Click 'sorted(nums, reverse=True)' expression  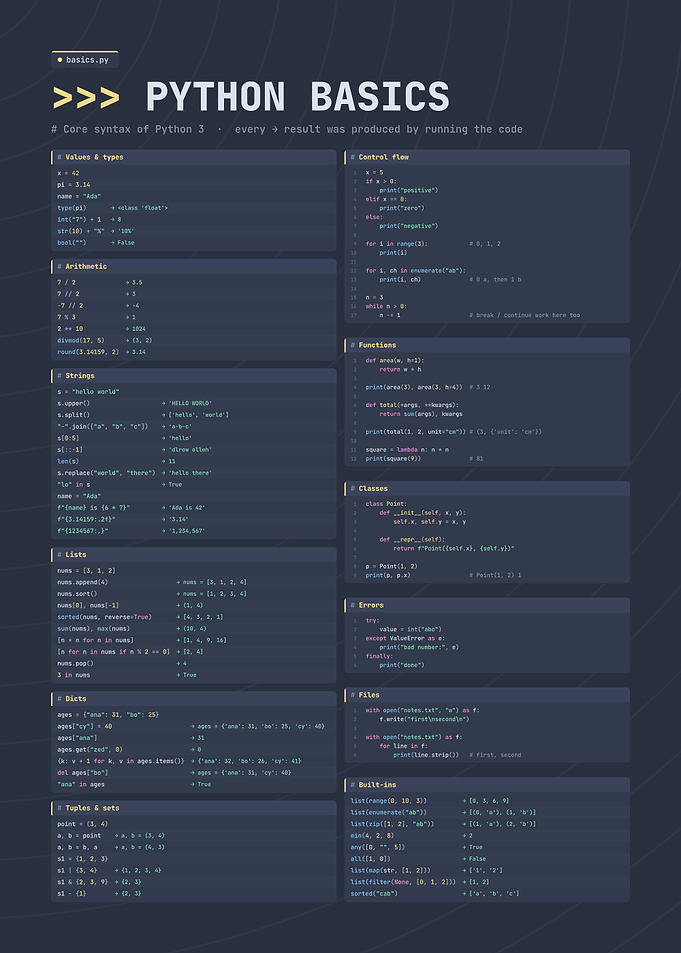[105, 617]
